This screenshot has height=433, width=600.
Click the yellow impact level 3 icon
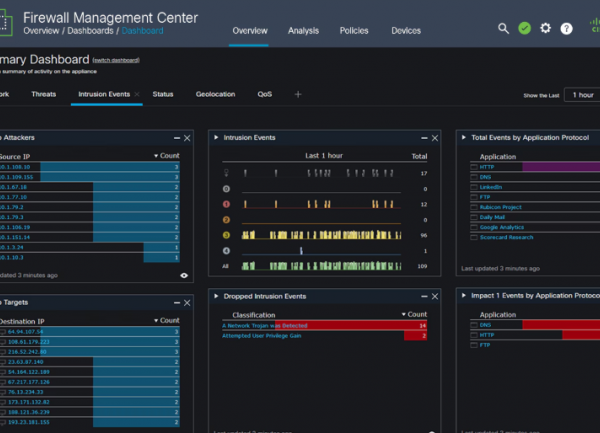pyautogui.click(x=226, y=235)
